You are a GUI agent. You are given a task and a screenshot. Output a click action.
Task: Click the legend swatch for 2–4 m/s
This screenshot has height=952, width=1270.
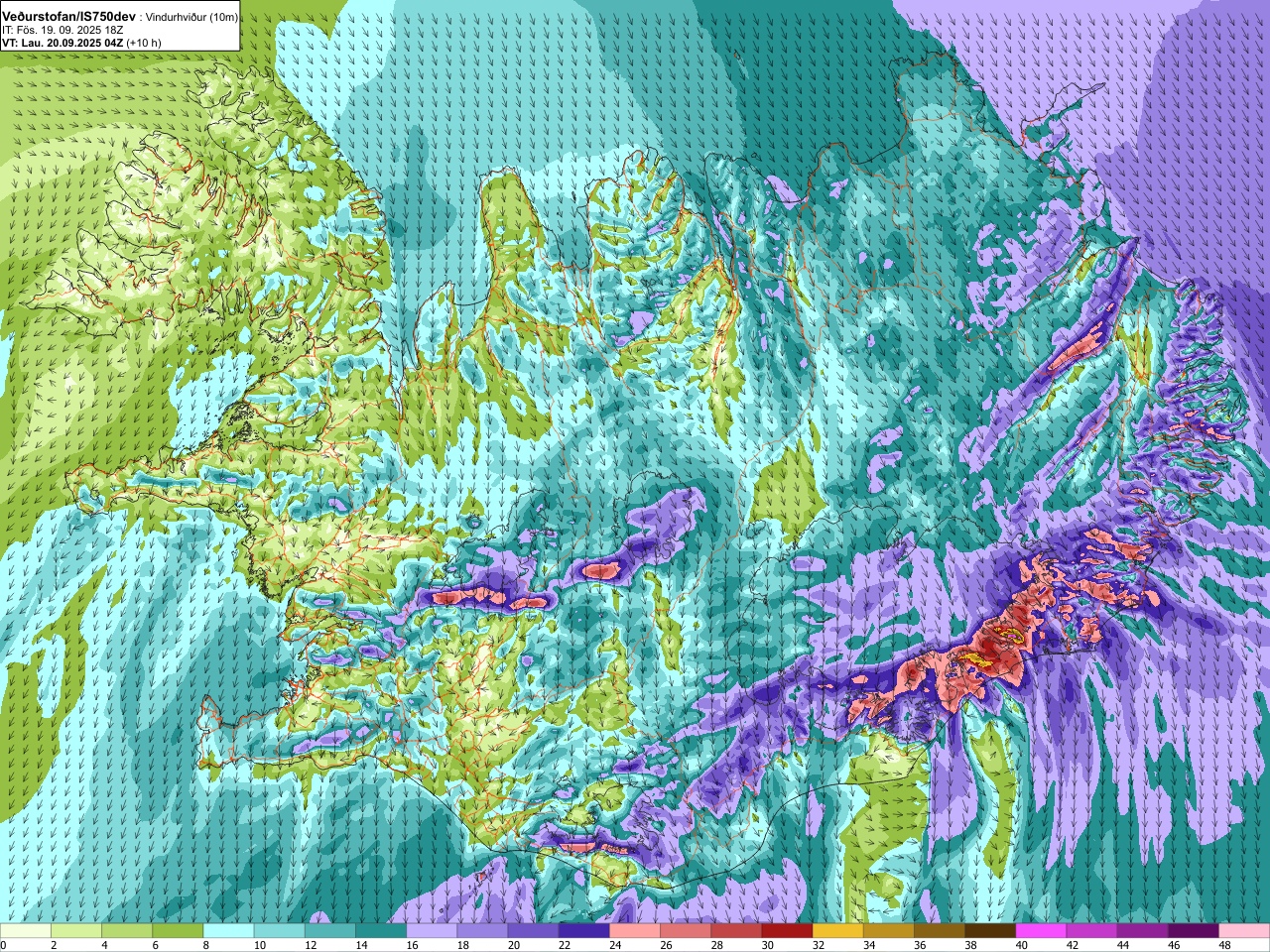[x=76, y=931]
